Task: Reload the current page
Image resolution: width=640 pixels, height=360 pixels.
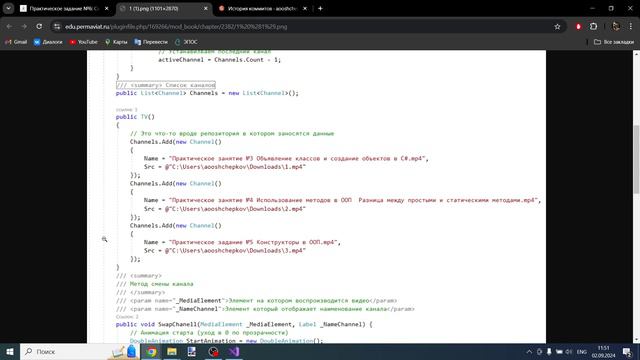Action: point(39,27)
